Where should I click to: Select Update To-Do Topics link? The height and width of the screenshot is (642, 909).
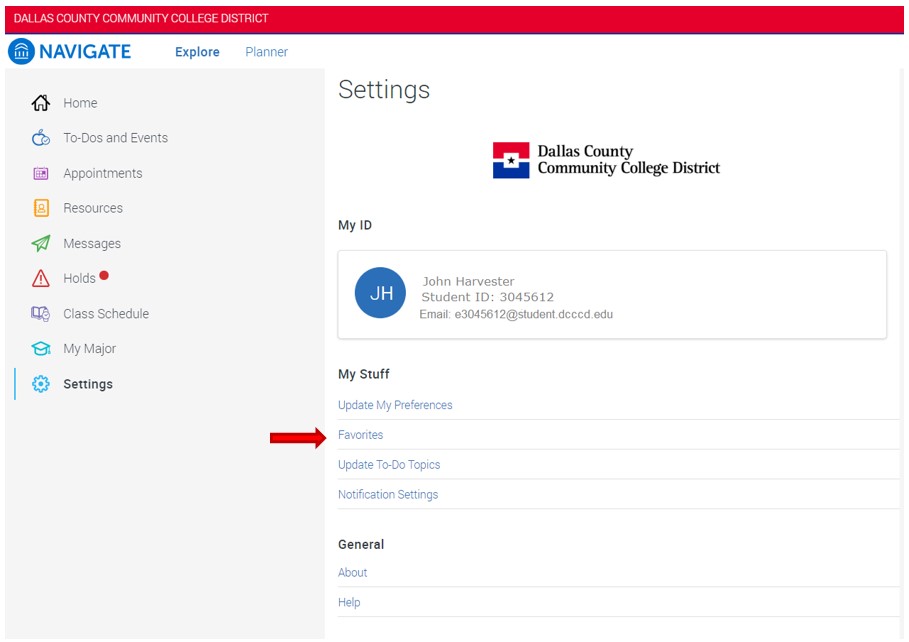[x=389, y=465]
